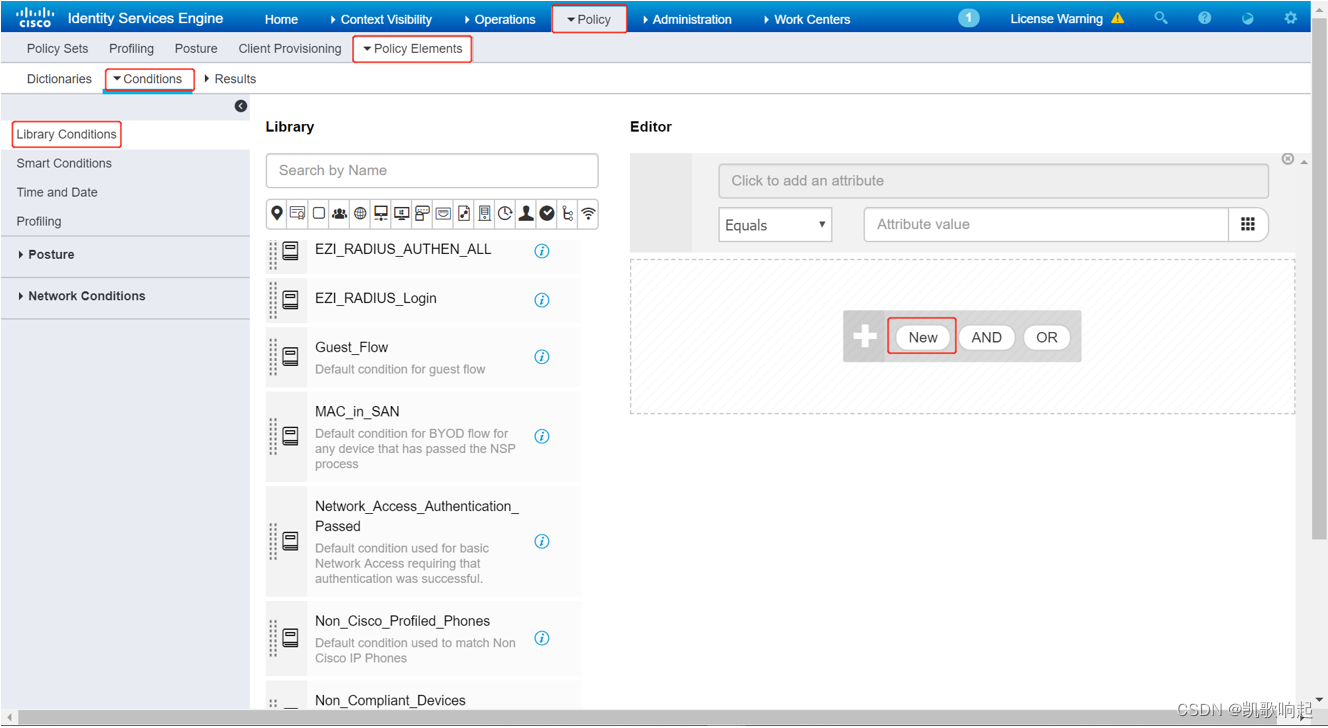
Task: Open the Equals operator dropdown
Action: coord(775,225)
